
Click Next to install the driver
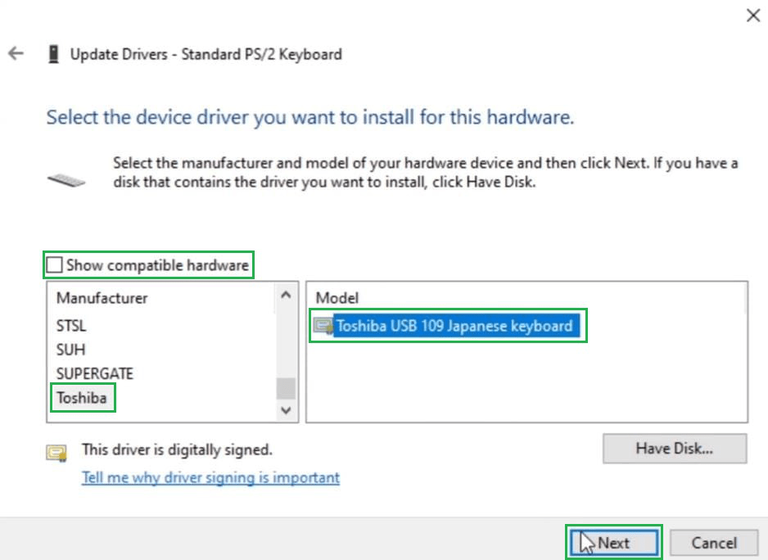coord(614,543)
